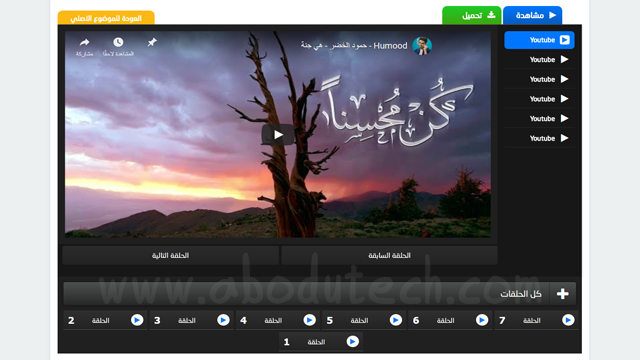This screenshot has width=640, height=360.
Task: Click the share arrow icon on video
Action: pos(84,42)
